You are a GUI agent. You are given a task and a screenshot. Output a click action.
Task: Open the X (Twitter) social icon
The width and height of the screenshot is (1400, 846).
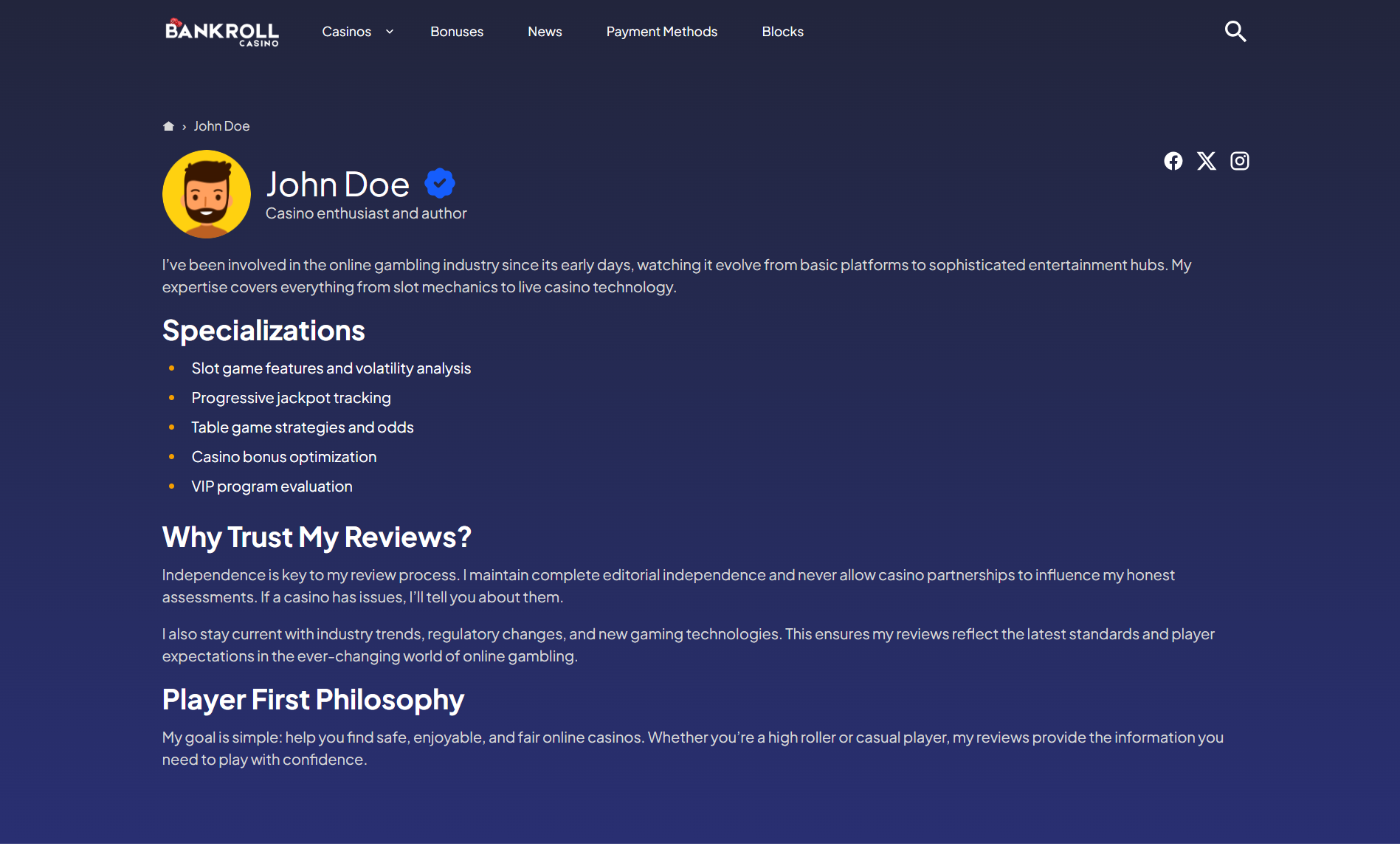click(x=1206, y=161)
